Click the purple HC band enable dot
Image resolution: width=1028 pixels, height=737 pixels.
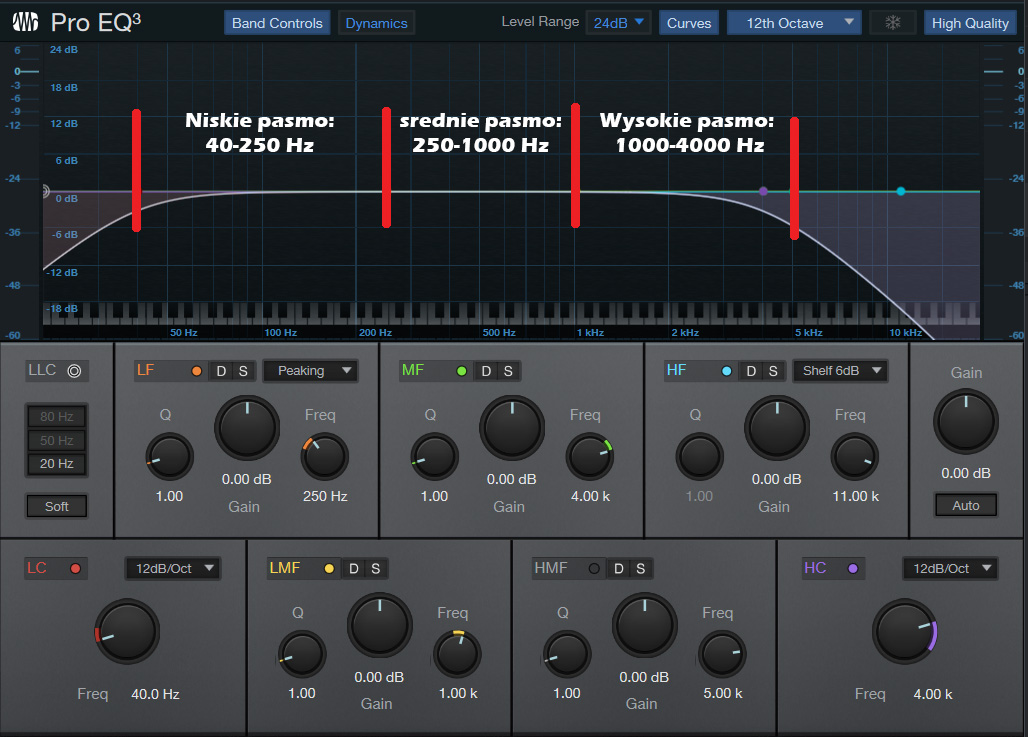(x=853, y=569)
